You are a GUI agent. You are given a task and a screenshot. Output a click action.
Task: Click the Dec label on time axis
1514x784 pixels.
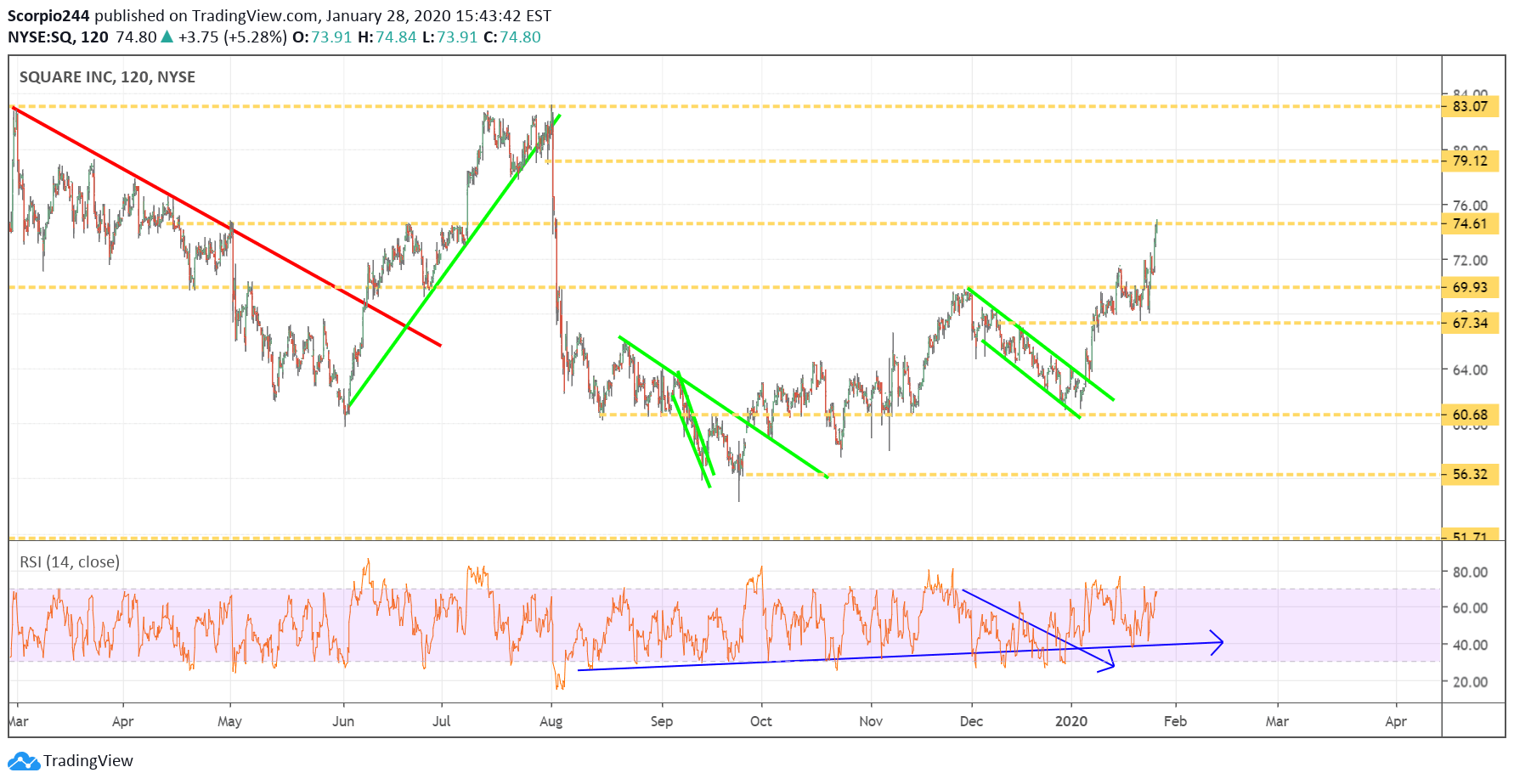coord(971,721)
